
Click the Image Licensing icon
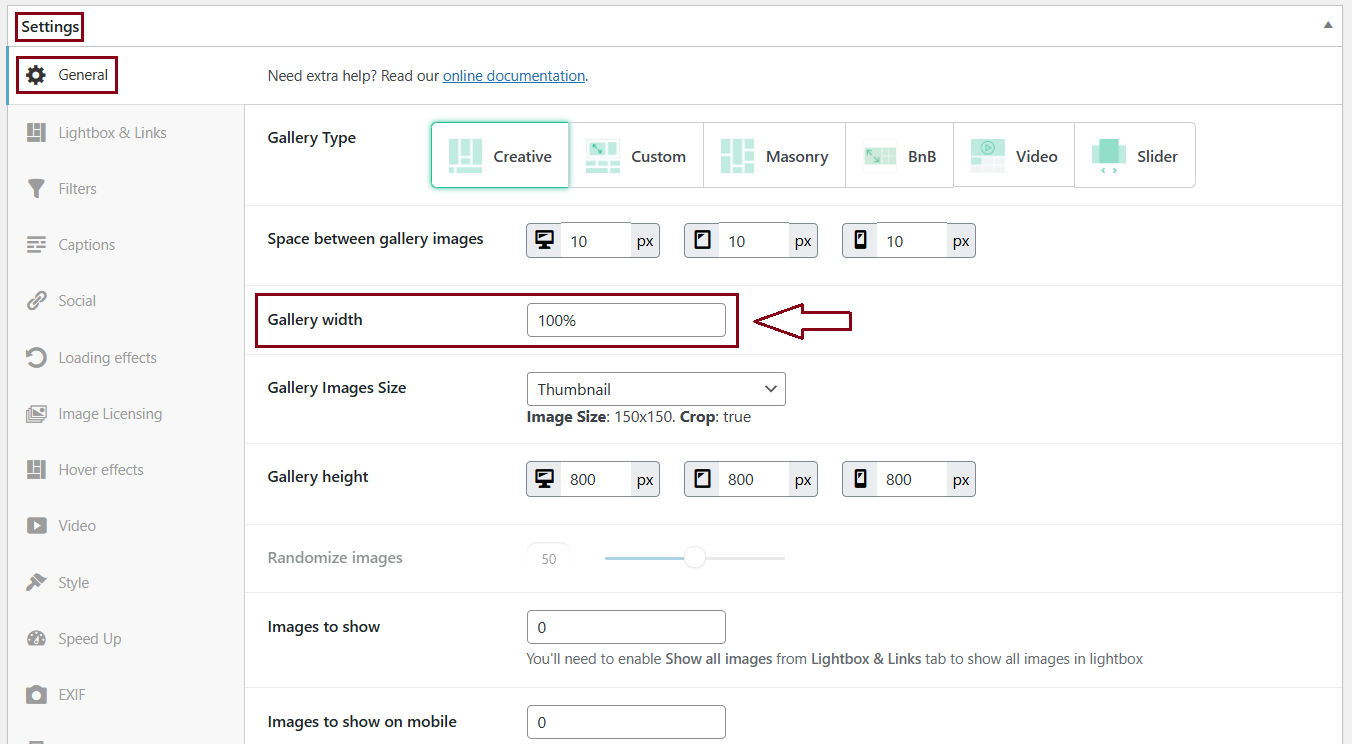(x=37, y=414)
